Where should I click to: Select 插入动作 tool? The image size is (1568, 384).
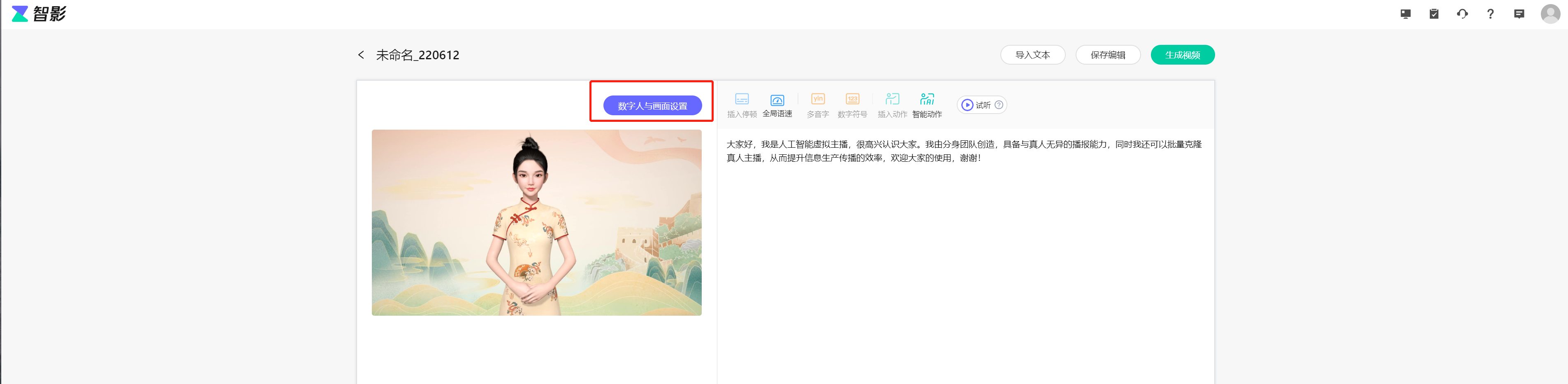click(892, 105)
